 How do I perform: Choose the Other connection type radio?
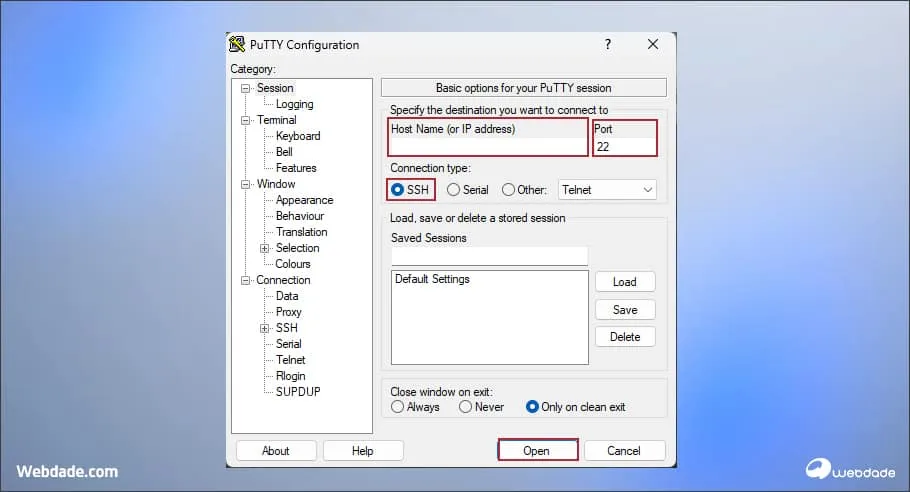click(x=509, y=190)
